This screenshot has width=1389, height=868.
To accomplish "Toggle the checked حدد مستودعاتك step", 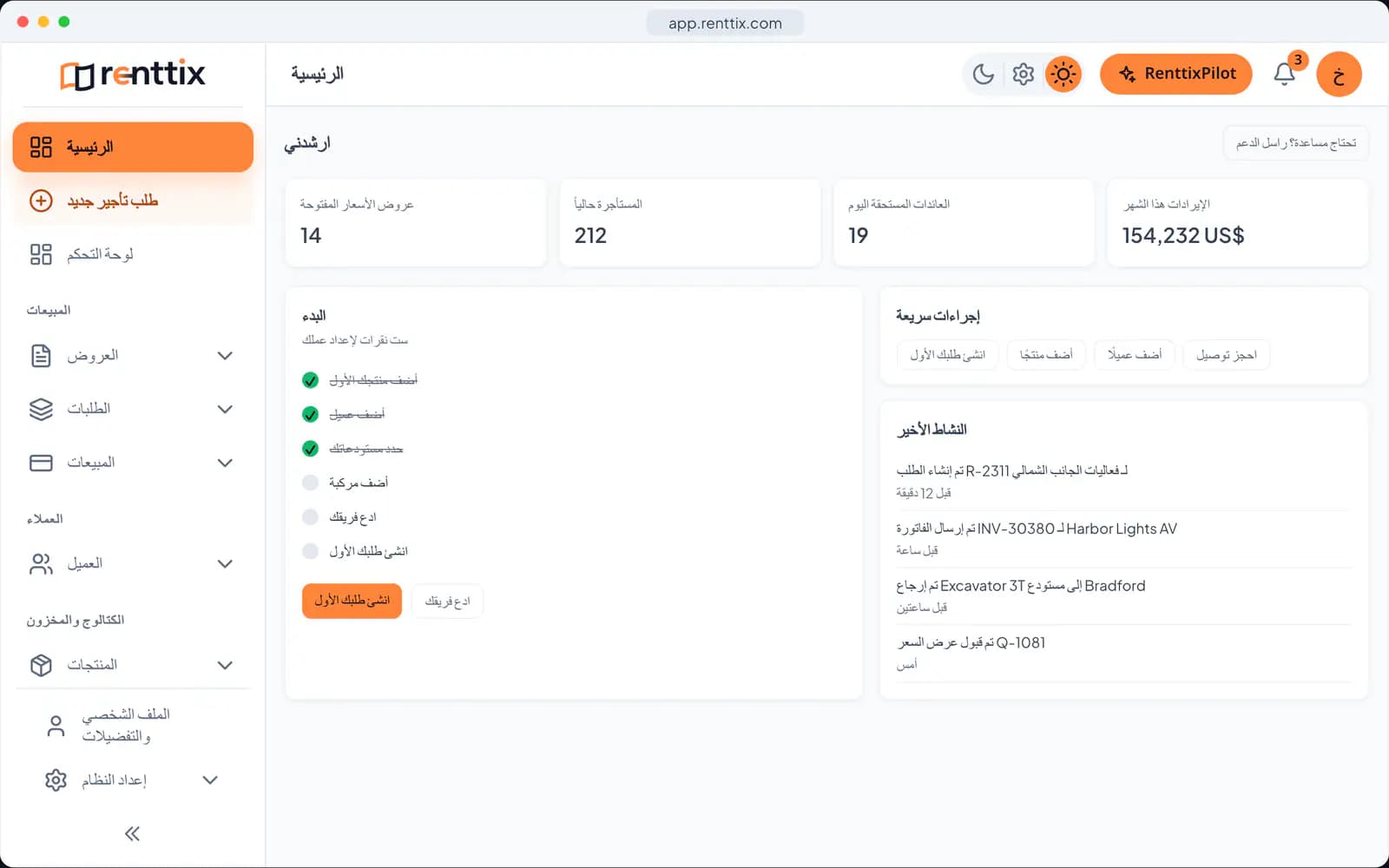I will [x=310, y=449].
